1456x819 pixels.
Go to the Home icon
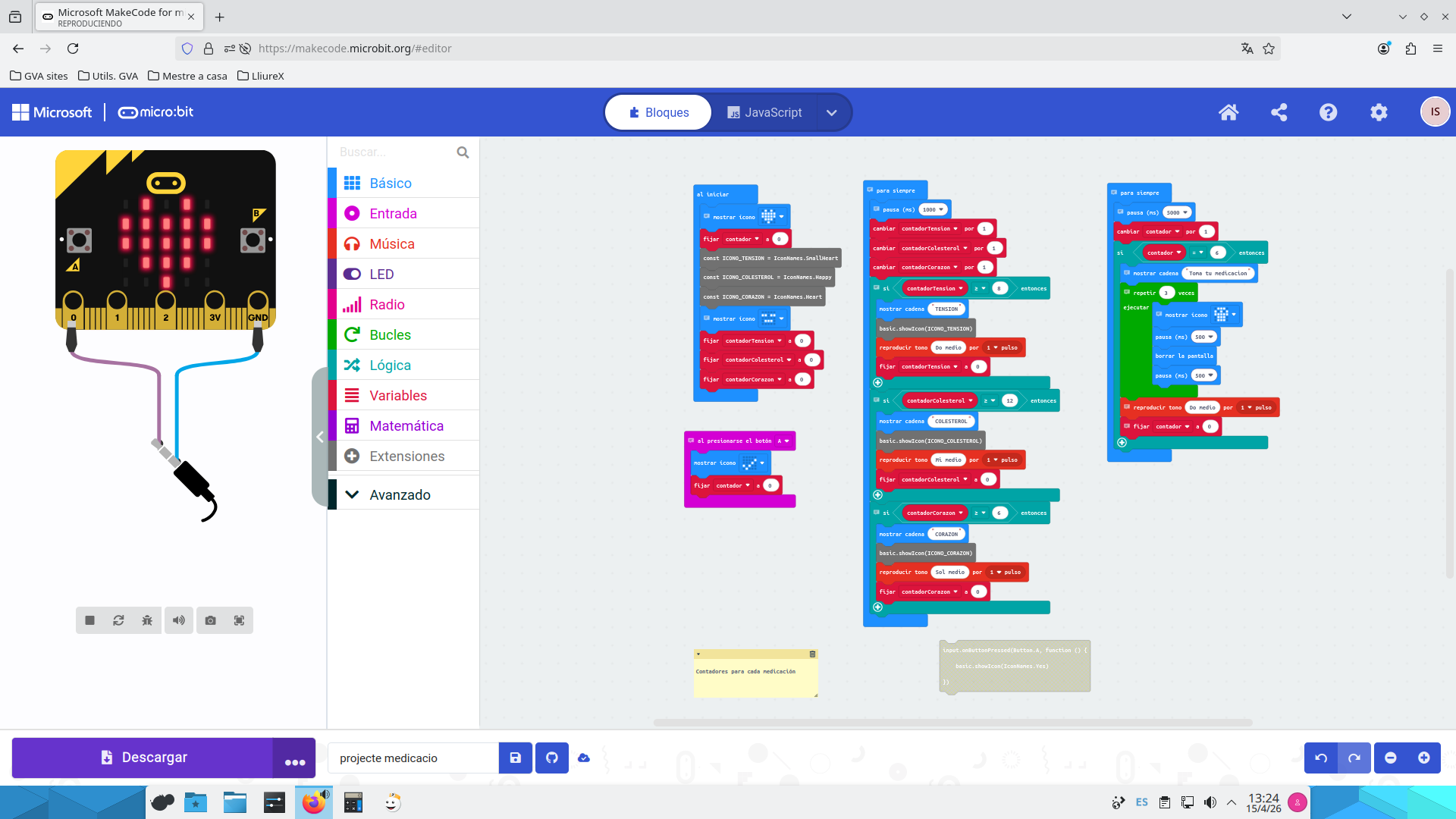tap(1228, 112)
